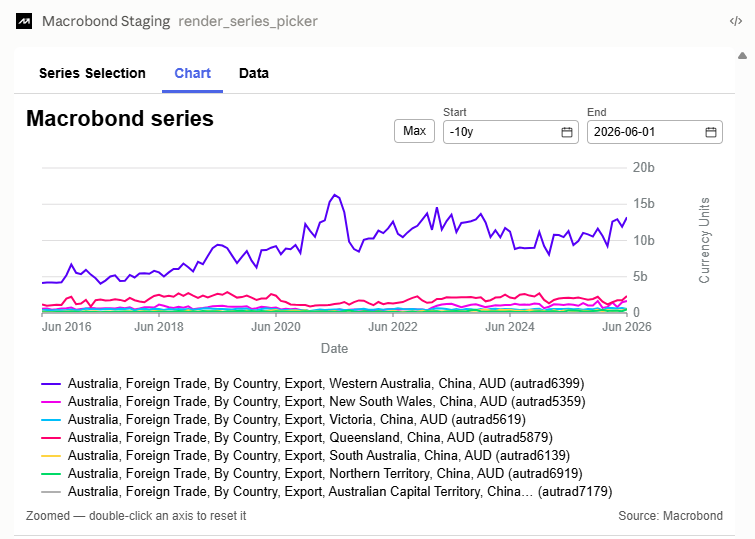The width and height of the screenshot is (755, 539).
Task: Click the green Northern Territory legend line swatch
Action: 51,474
